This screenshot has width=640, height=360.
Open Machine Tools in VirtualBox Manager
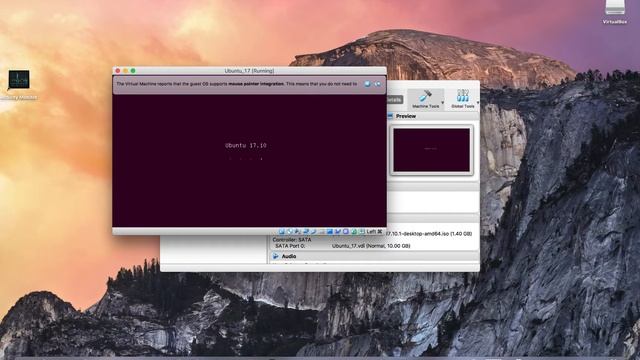pyautogui.click(x=425, y=99)
